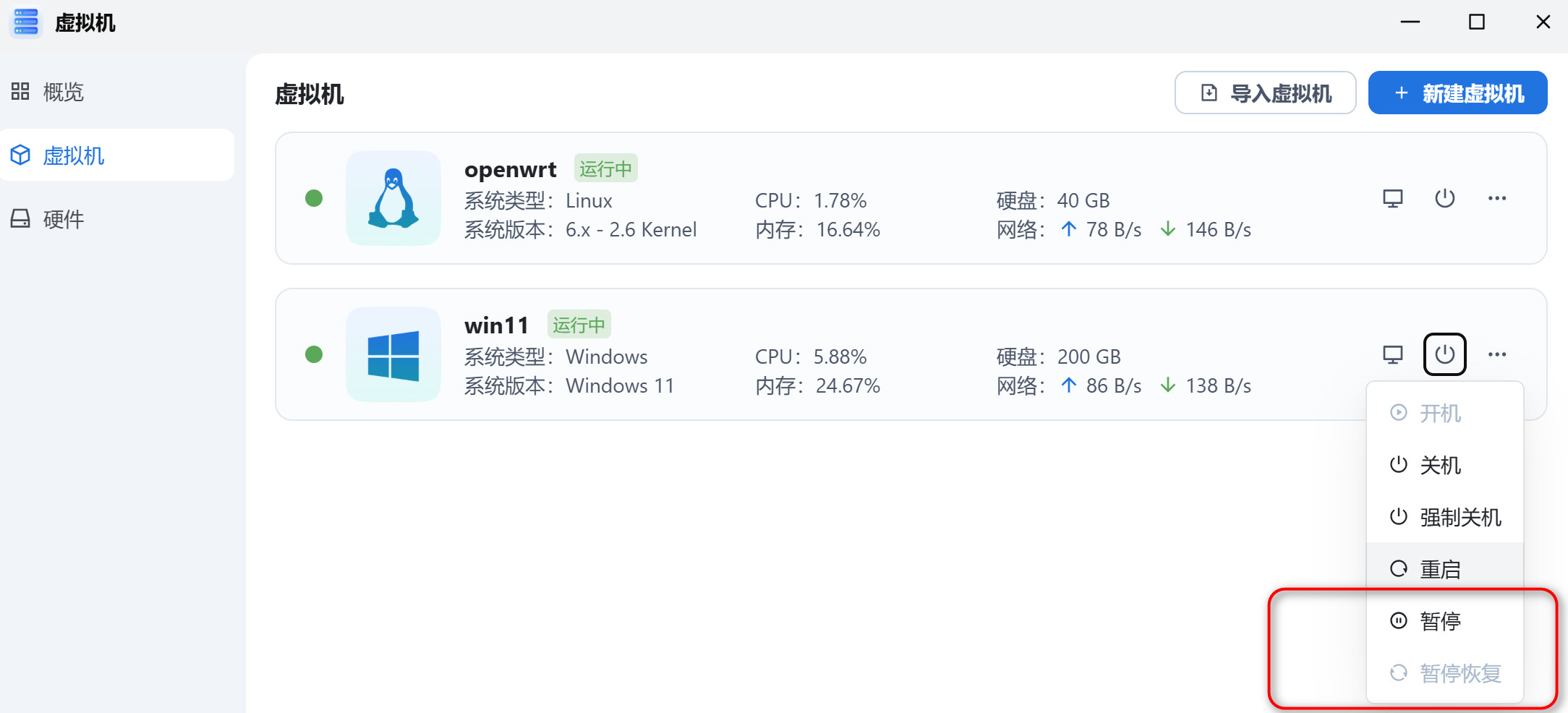Click the openwrt power icon

click(x=1444, y=198)
